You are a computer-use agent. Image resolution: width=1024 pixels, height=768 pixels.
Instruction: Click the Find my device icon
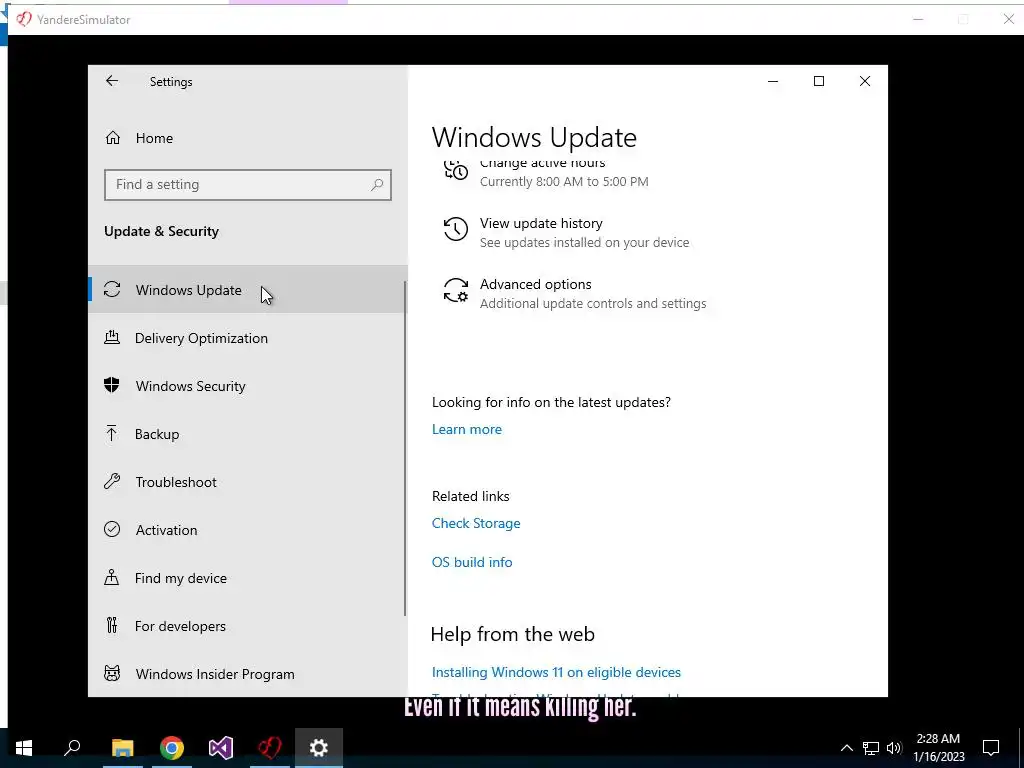(x=112, y=577)
